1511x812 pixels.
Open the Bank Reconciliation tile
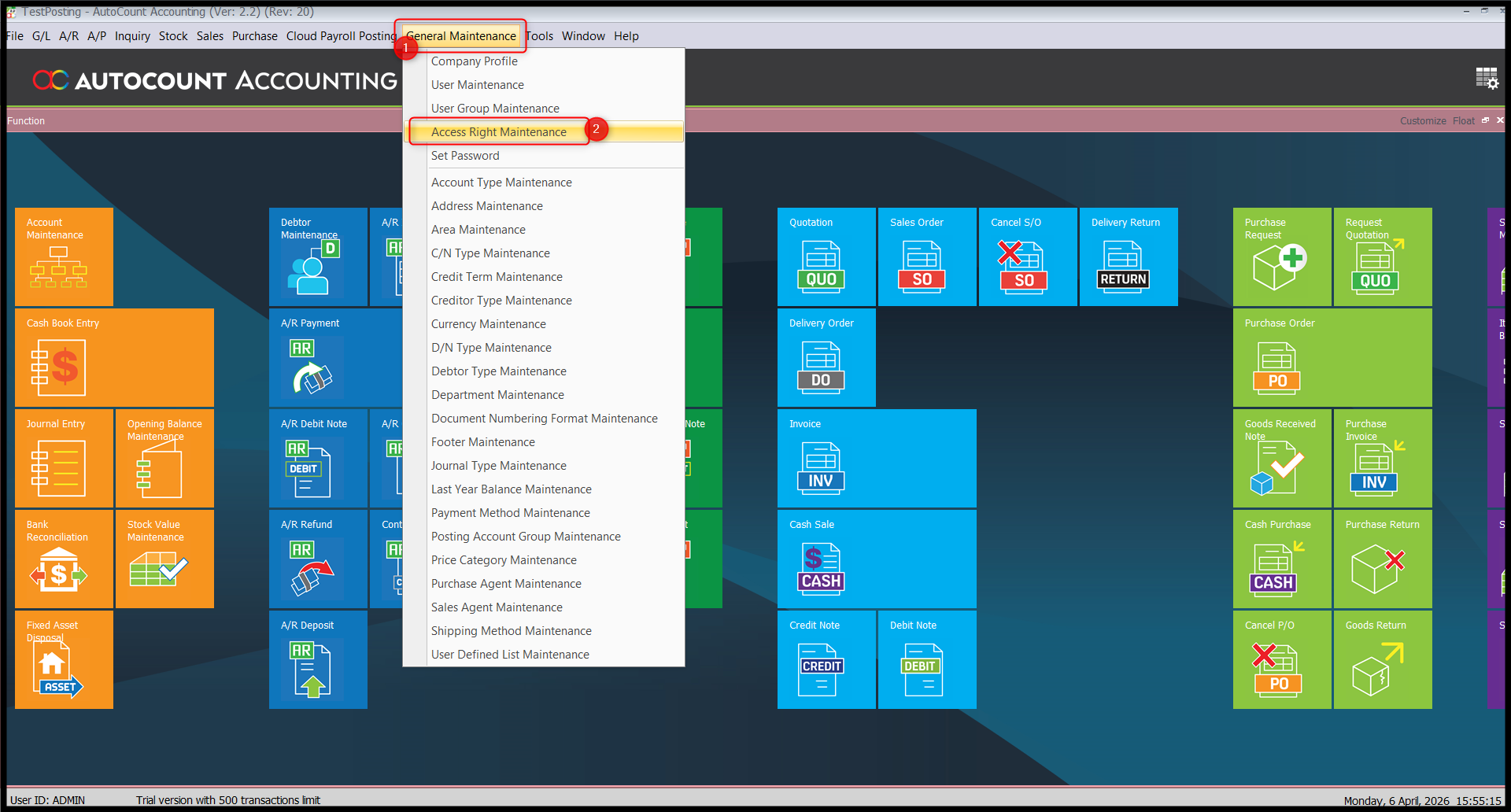64,559
